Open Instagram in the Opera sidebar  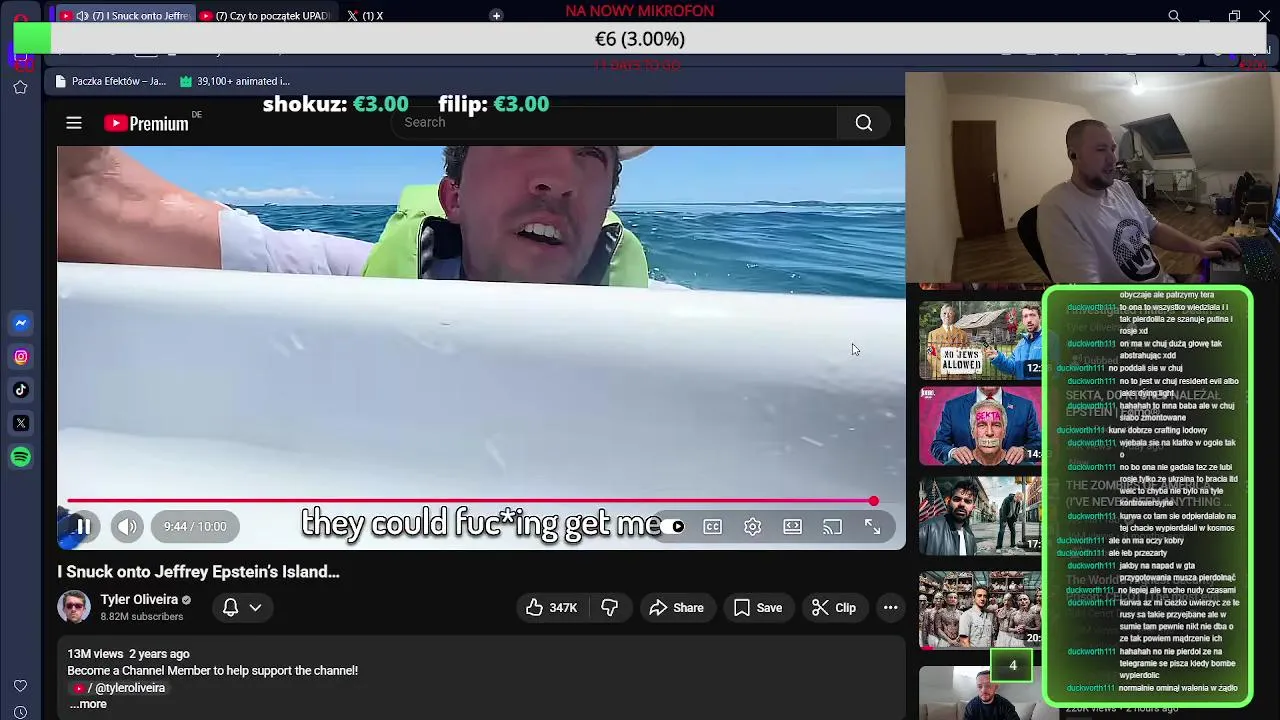click(21, 356)
